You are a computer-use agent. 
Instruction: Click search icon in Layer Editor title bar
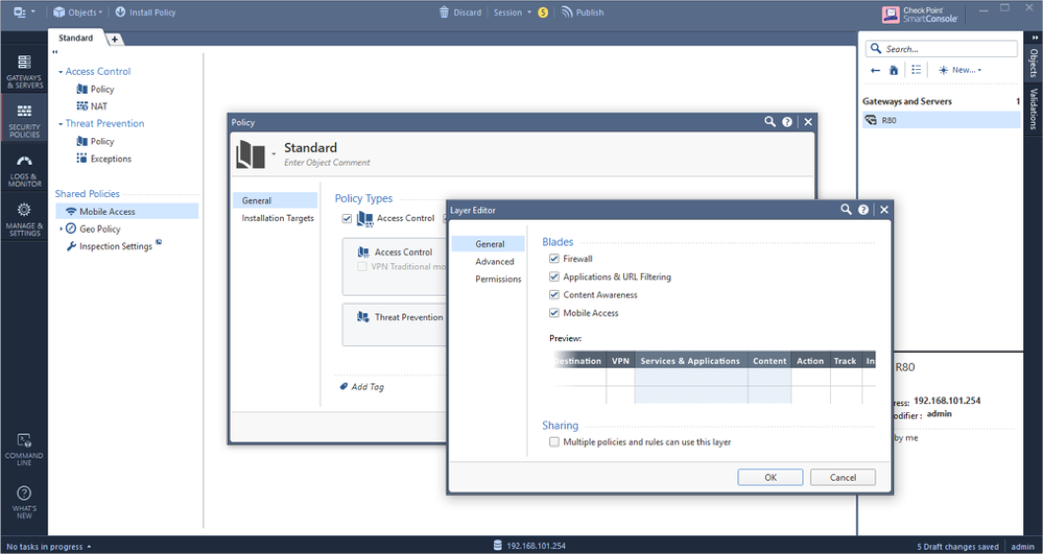coord(846,210)
